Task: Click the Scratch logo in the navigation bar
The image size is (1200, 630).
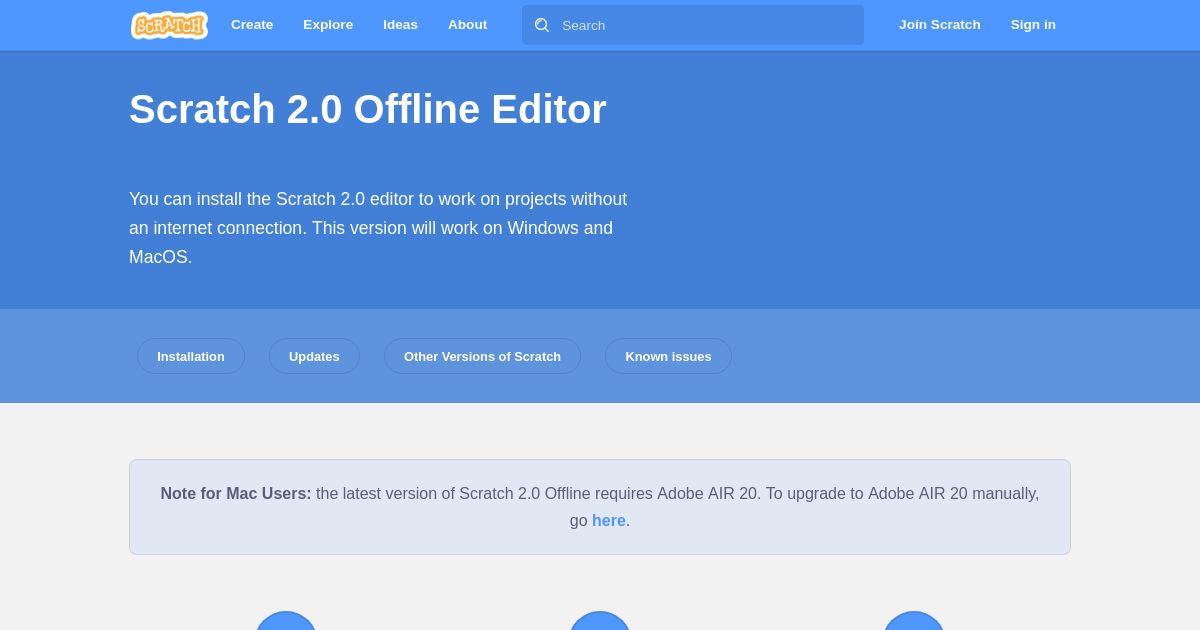Action: 169,25
